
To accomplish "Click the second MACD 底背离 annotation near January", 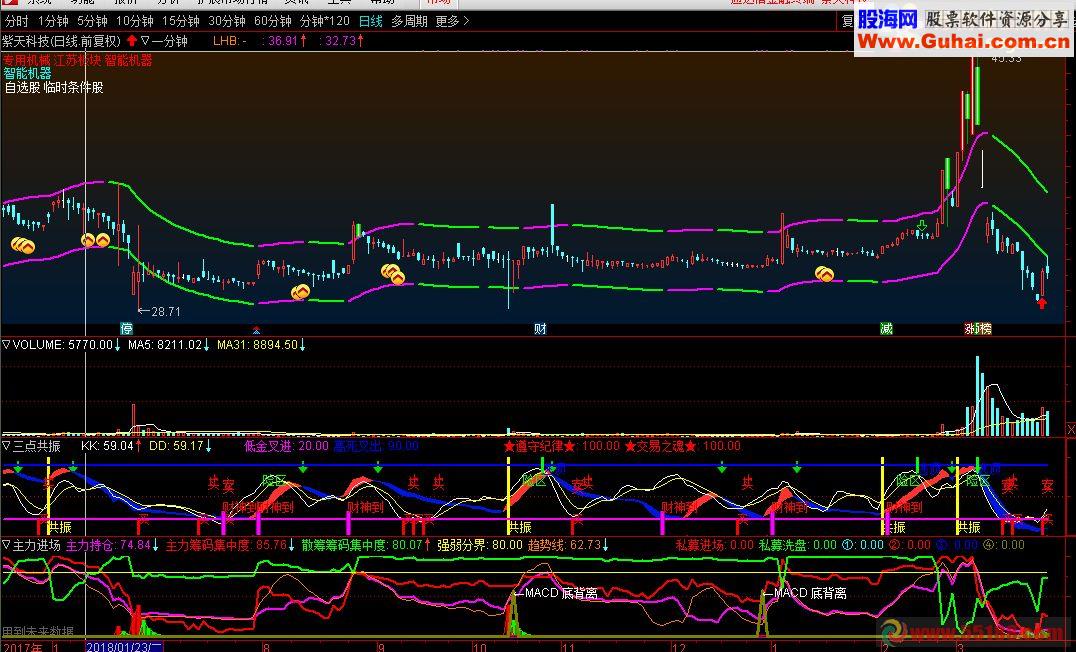I will coord(810,593).
